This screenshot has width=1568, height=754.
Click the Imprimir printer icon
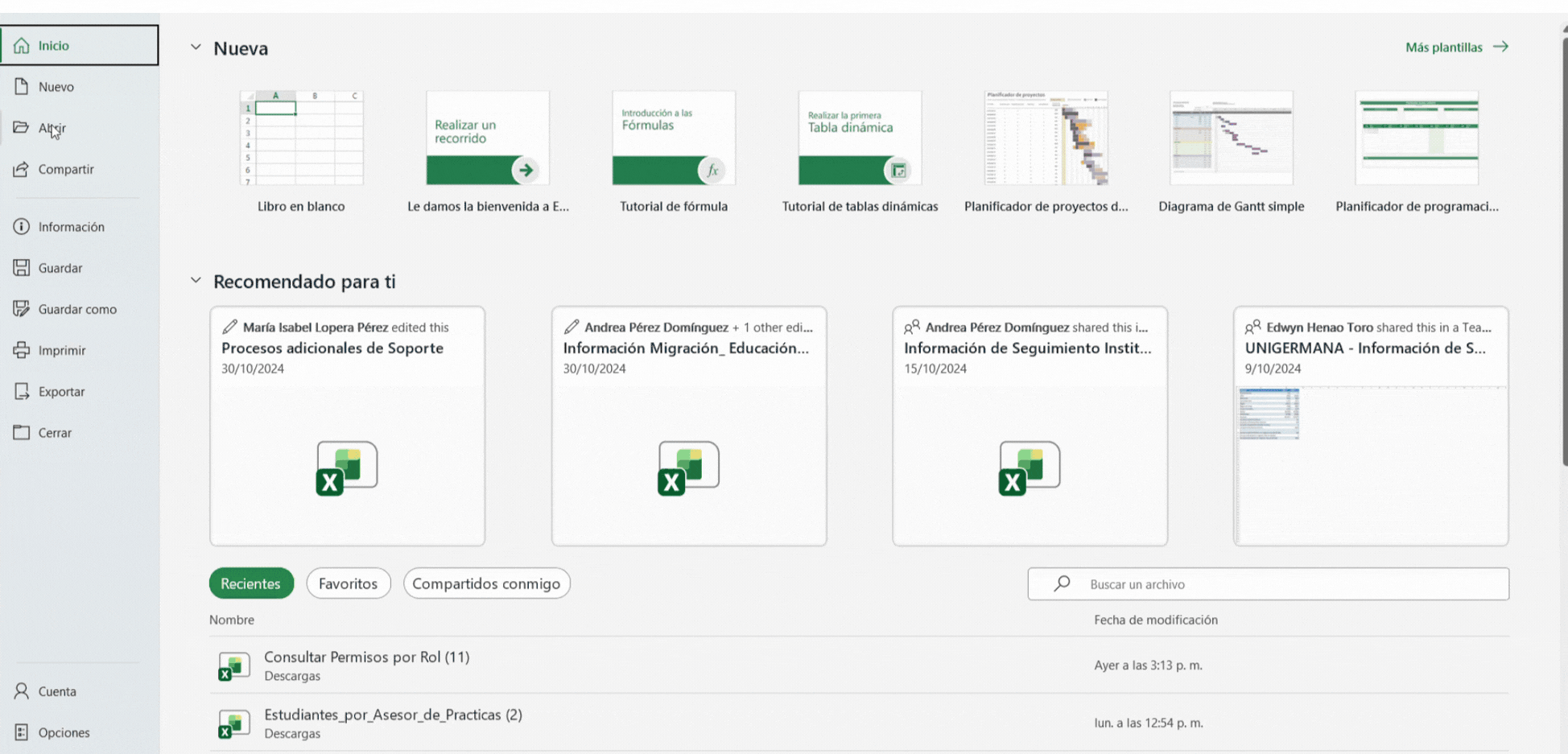[22, 350]
